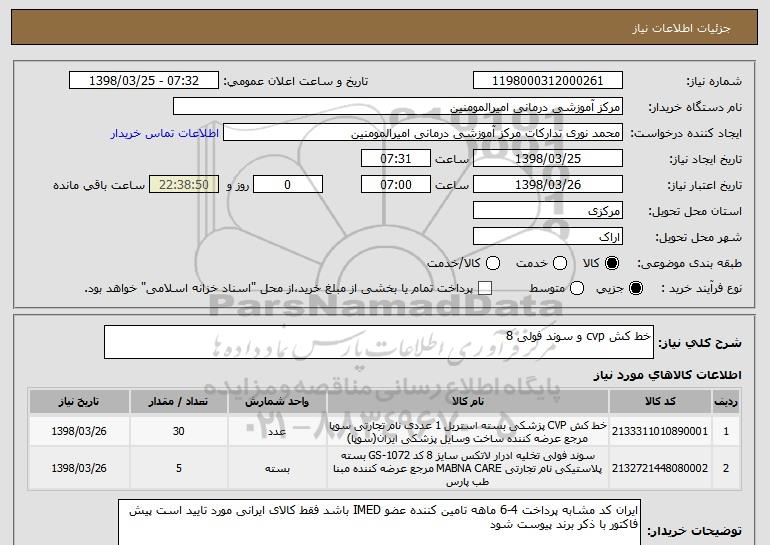The image size is (770, 545).
Task: Click the section title اطلاعات کالاهای مورد نیاز
Action: (x=667, y=375)
